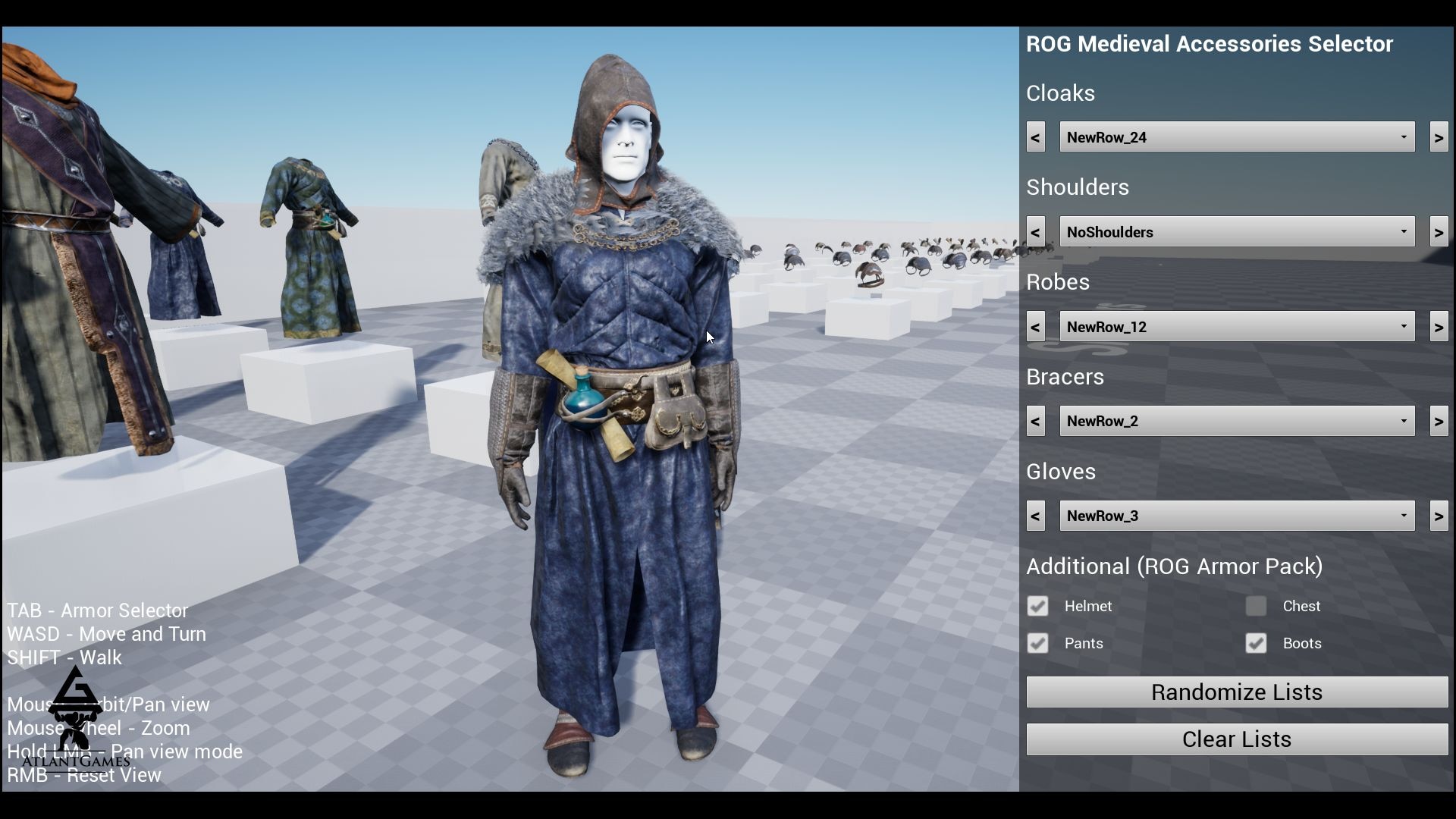Click the Gloves section label
This screenshot has width=1456, height=819.
pyautogui.click(x=1061, y=472)
